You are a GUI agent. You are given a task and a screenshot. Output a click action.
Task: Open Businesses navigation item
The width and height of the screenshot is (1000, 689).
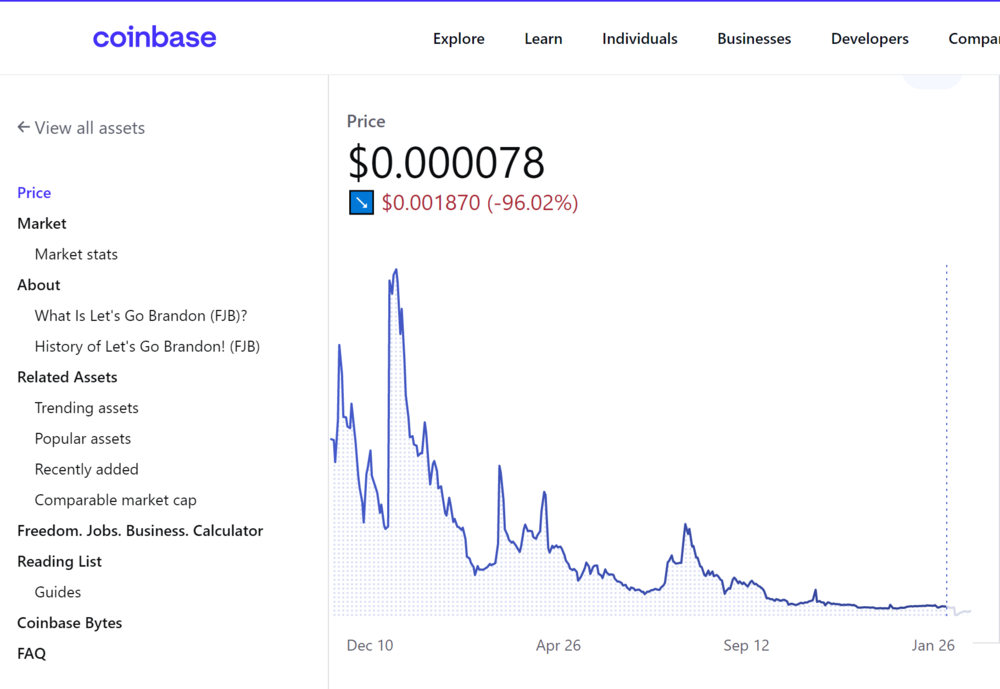[x=754, y=39]
